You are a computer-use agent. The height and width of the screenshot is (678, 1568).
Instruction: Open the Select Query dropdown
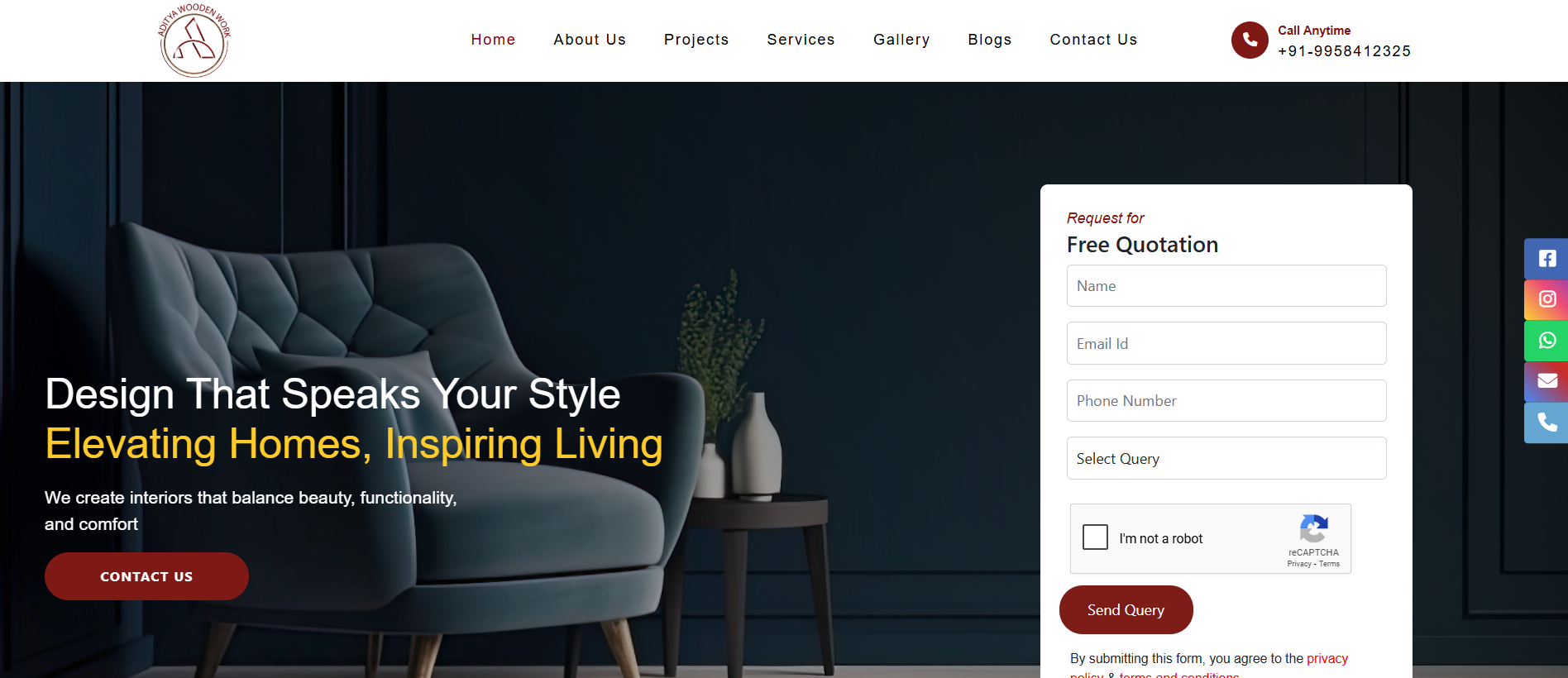click(x=1226, y=458)
